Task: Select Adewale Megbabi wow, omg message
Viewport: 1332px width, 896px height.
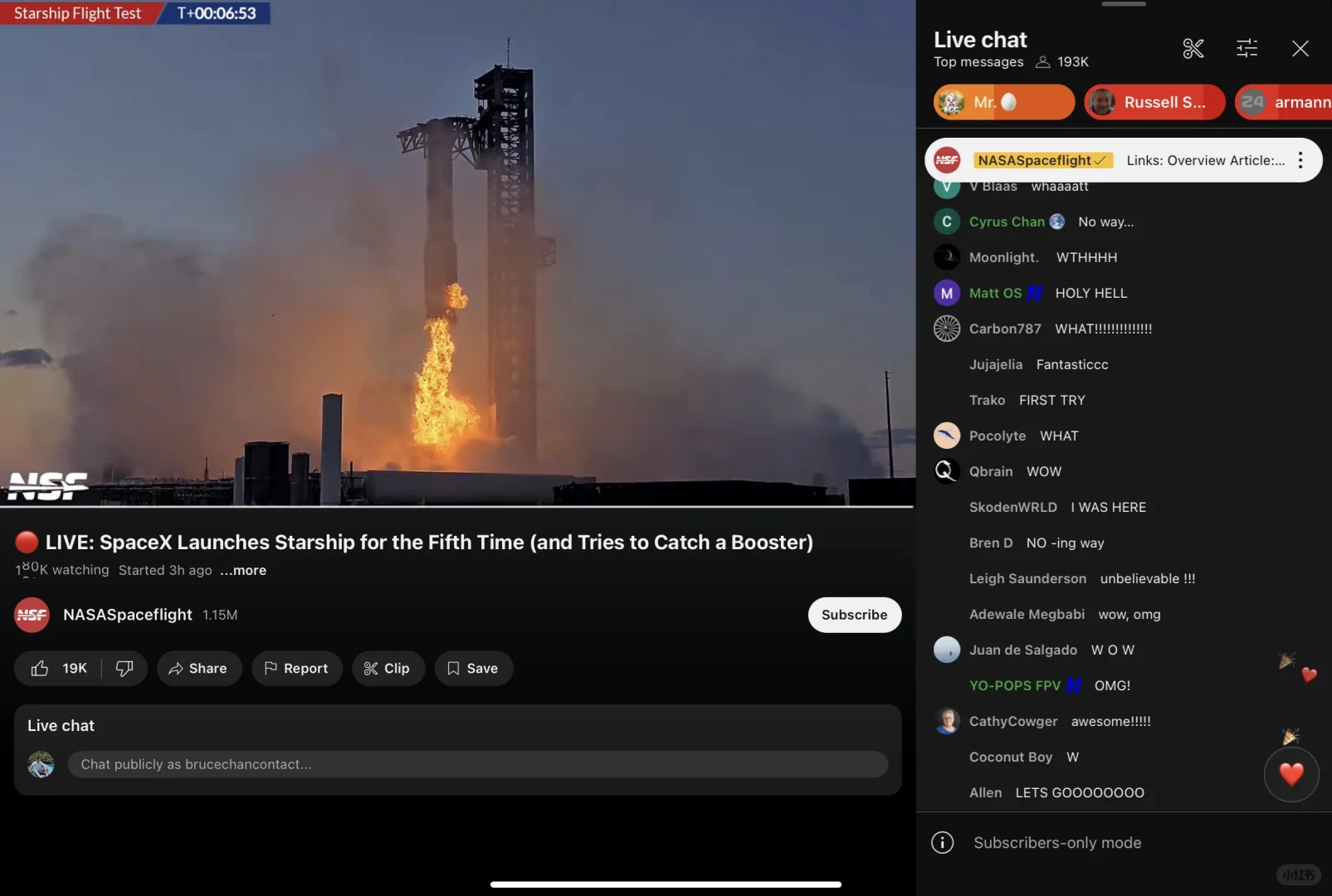Action: (x=1065, y=614)
